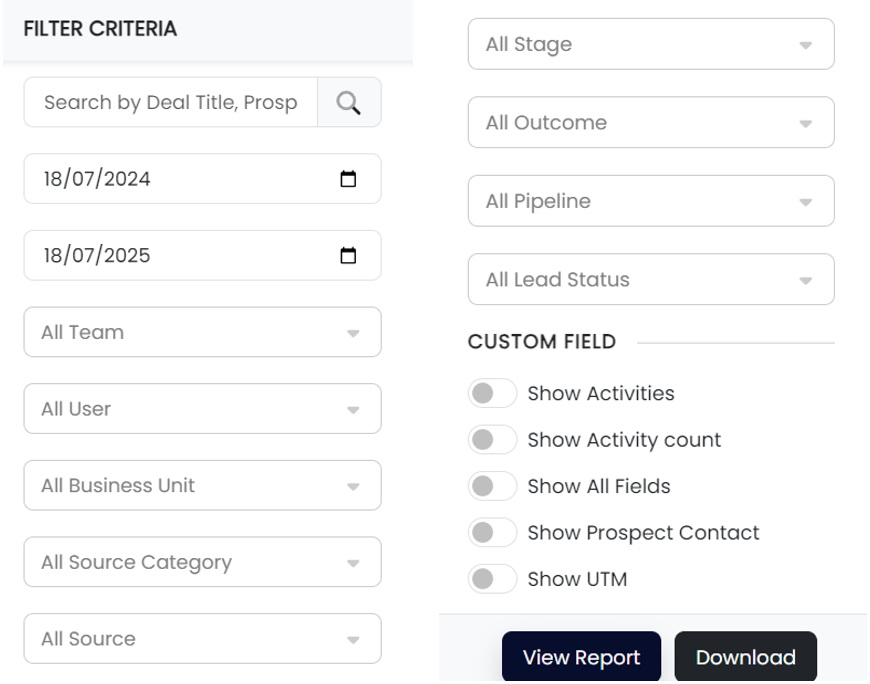
Task: Open the All Stage dropdown
Action: tap(650, 44)
